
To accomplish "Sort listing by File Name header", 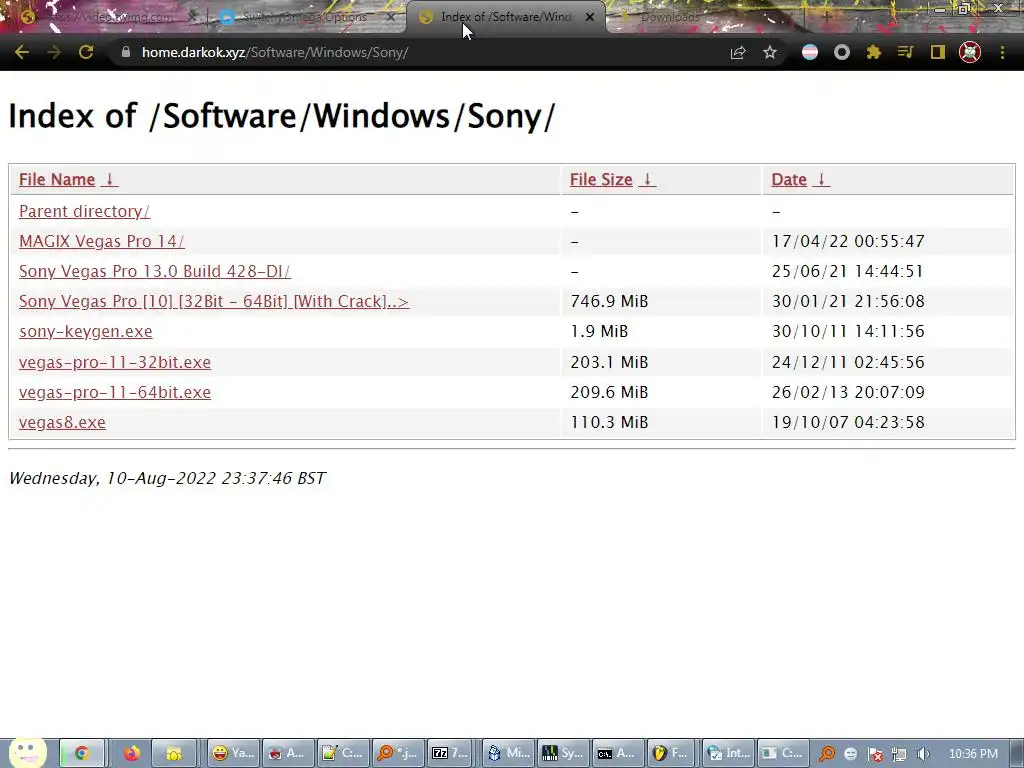I will click(57, 180).
